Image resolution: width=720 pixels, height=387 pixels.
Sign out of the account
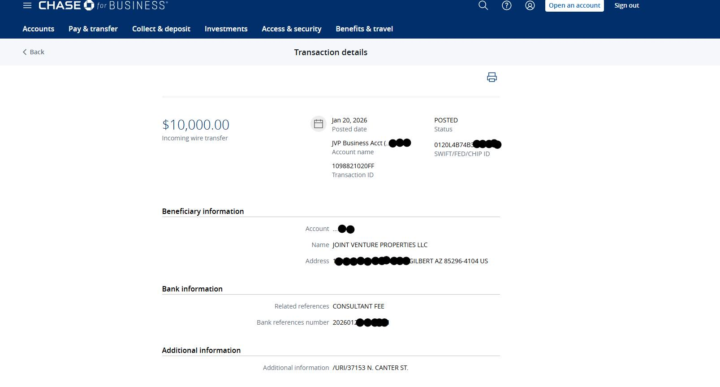(626, 6)
